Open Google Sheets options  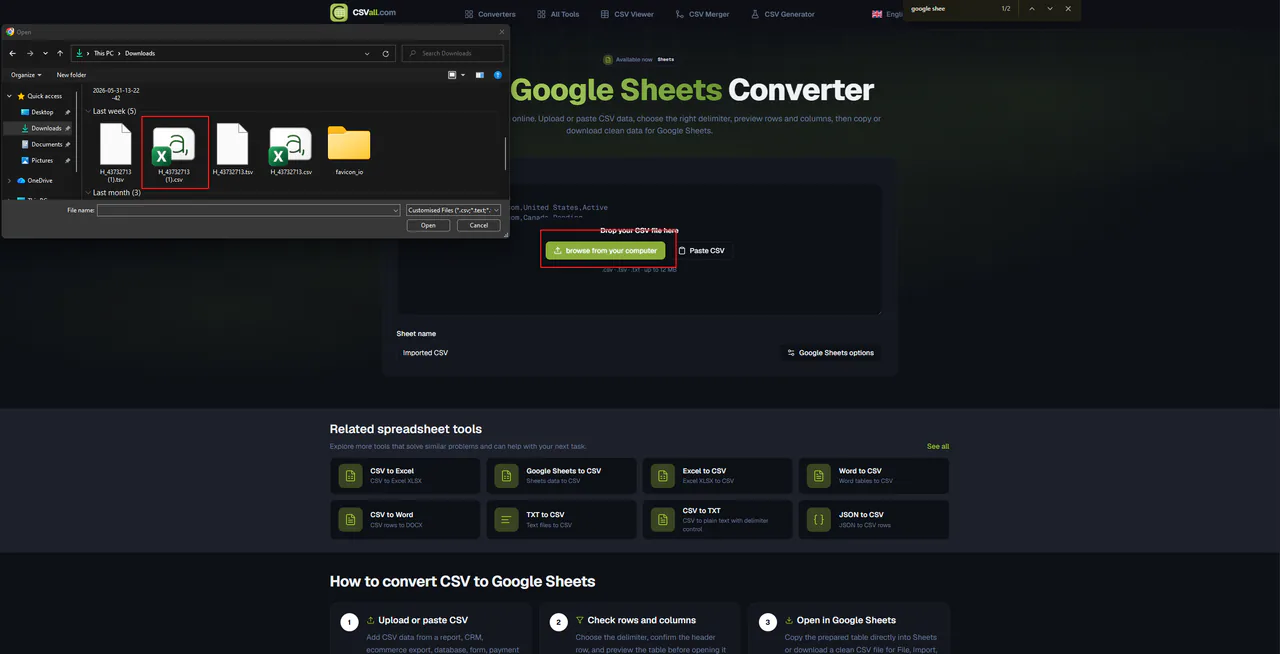[x=830, y=353]
